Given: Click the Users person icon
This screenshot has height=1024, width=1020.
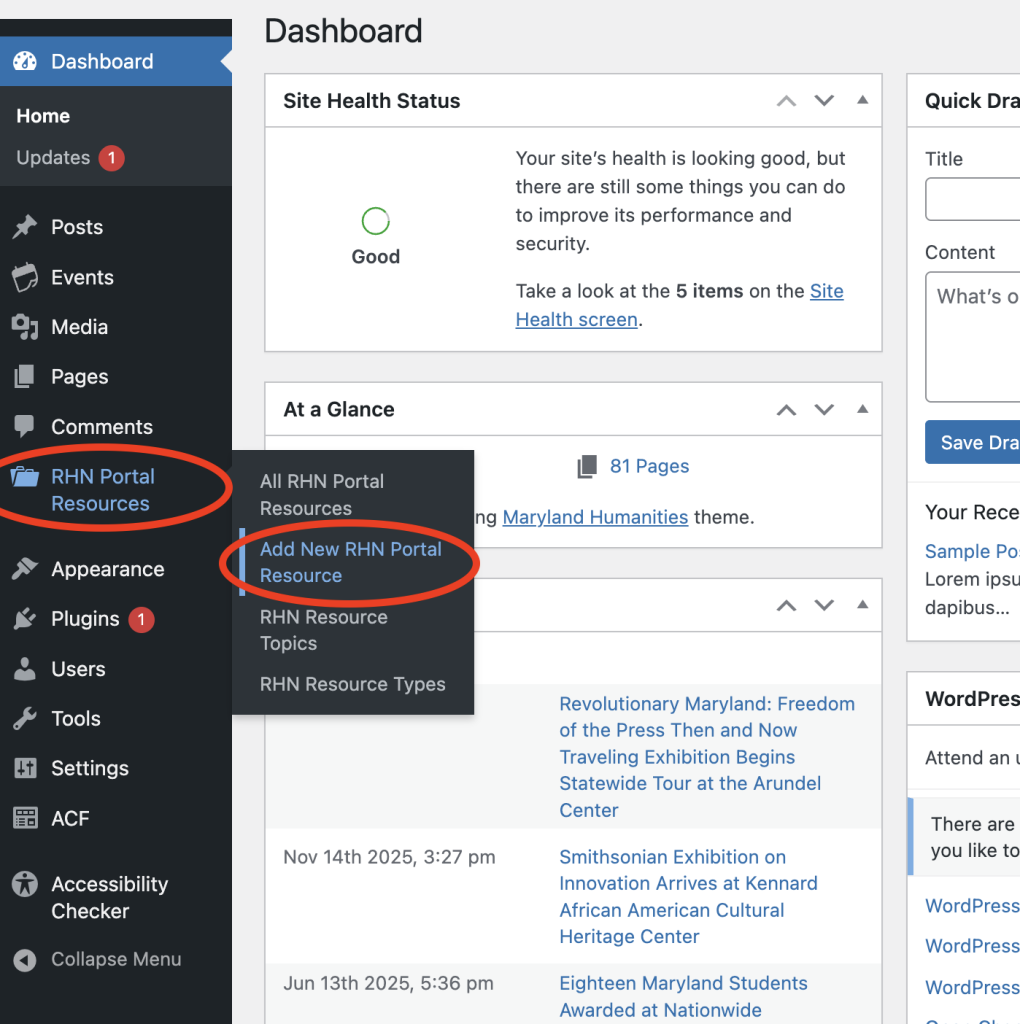Looking at the screenshot, I should [25, 669].
